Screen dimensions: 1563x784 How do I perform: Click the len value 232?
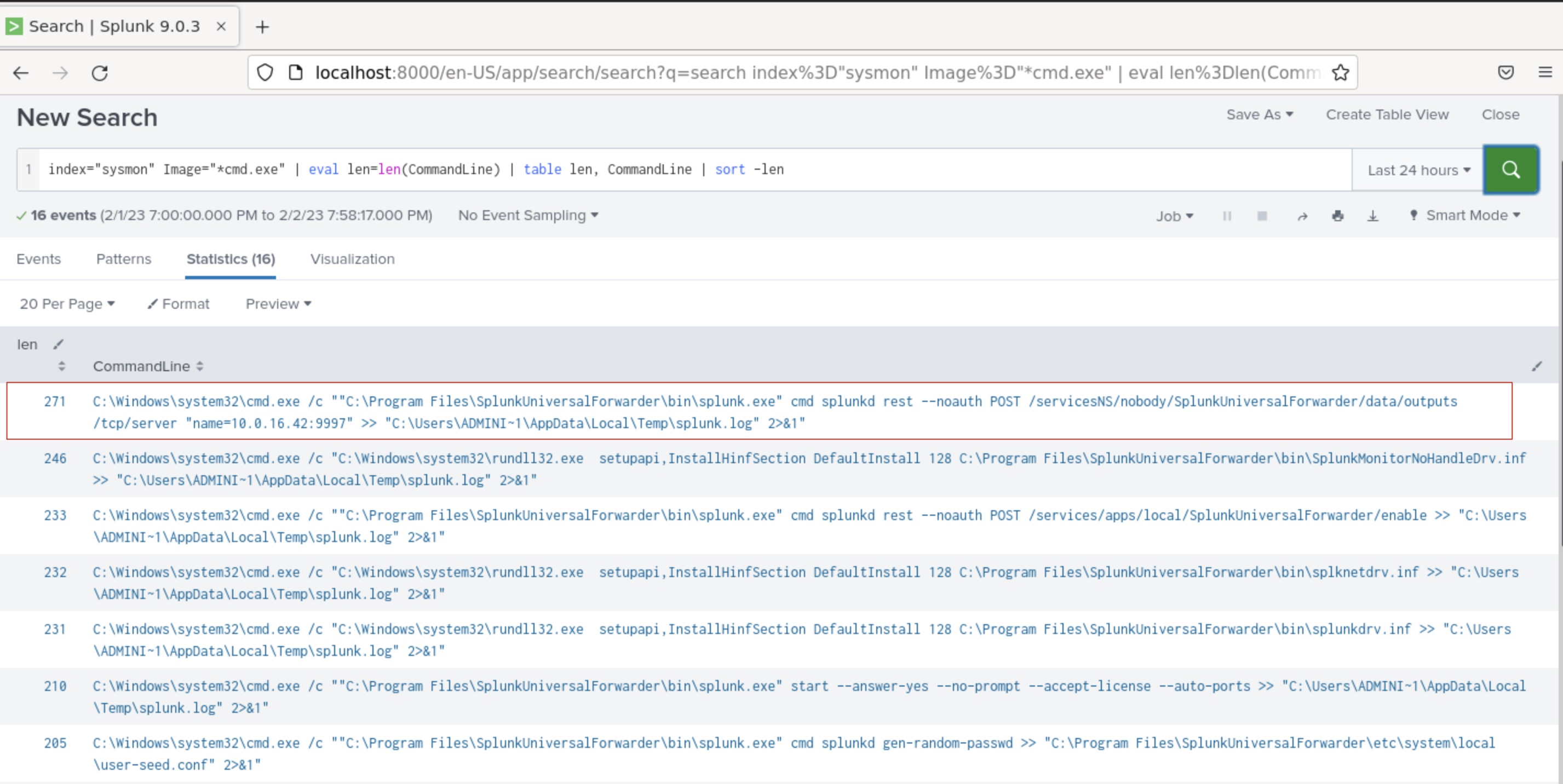click(55, 572)
